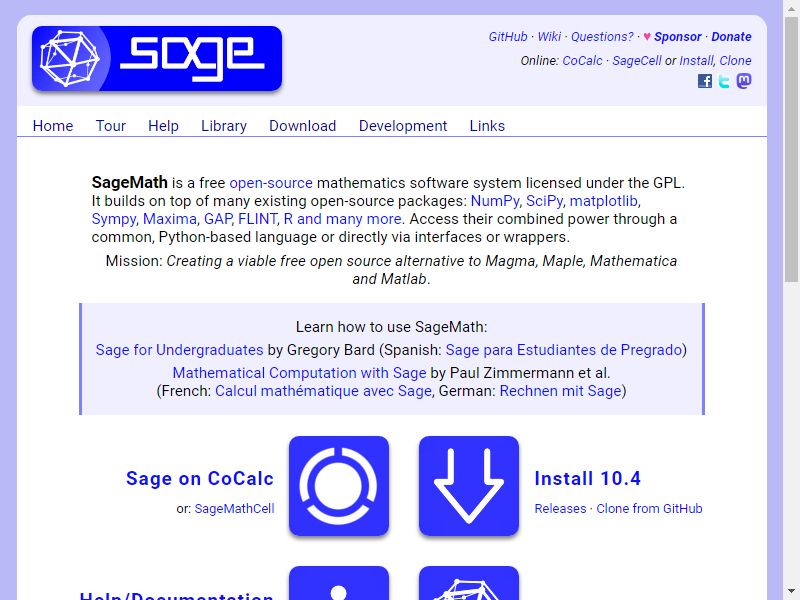Open the Download menu item

[x=303, y=126]
